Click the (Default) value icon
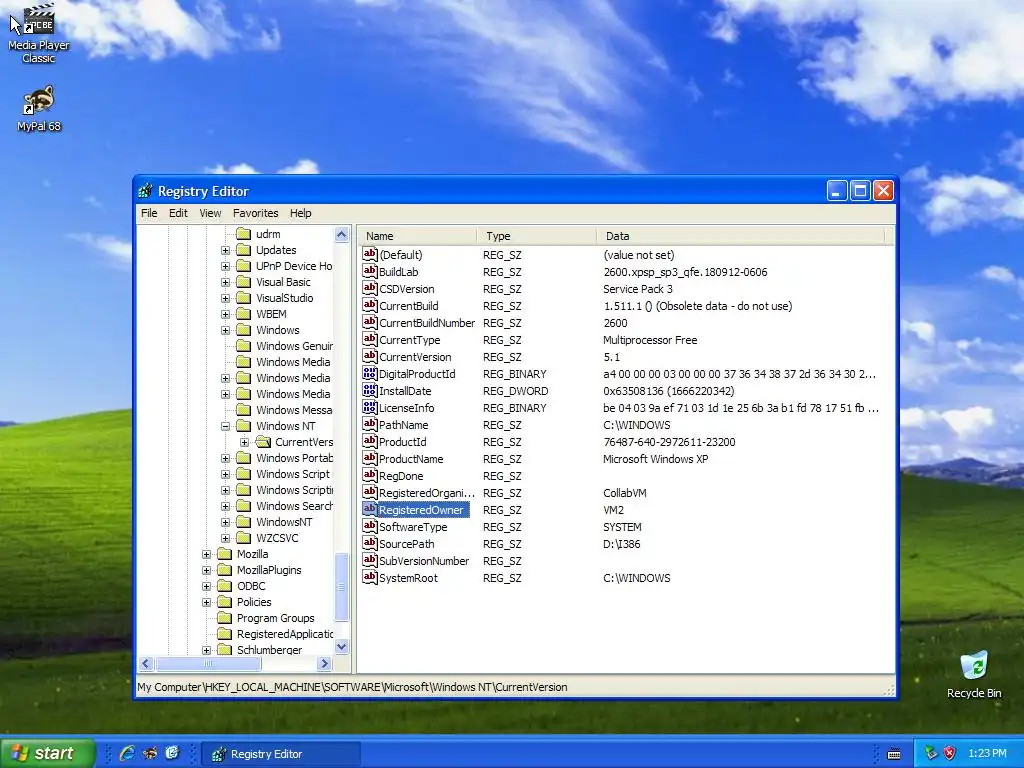The width and height of the screenshot is (1024, 768). coord(370,254)
